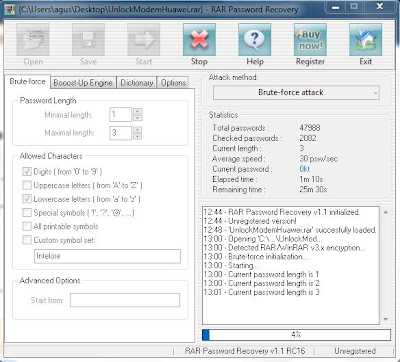The image size is (400, 362).
Task: Click the Maximal length input field
Action: click(121, 133)
